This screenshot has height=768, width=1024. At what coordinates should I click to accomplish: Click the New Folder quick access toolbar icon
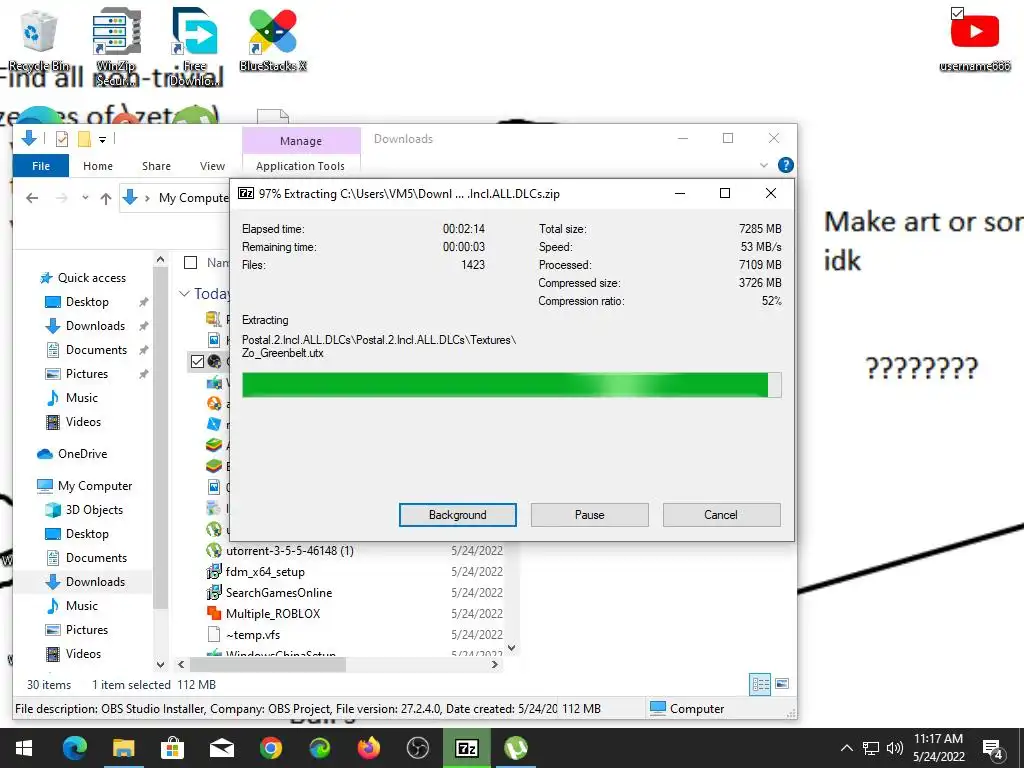click(x=84, y=138)
